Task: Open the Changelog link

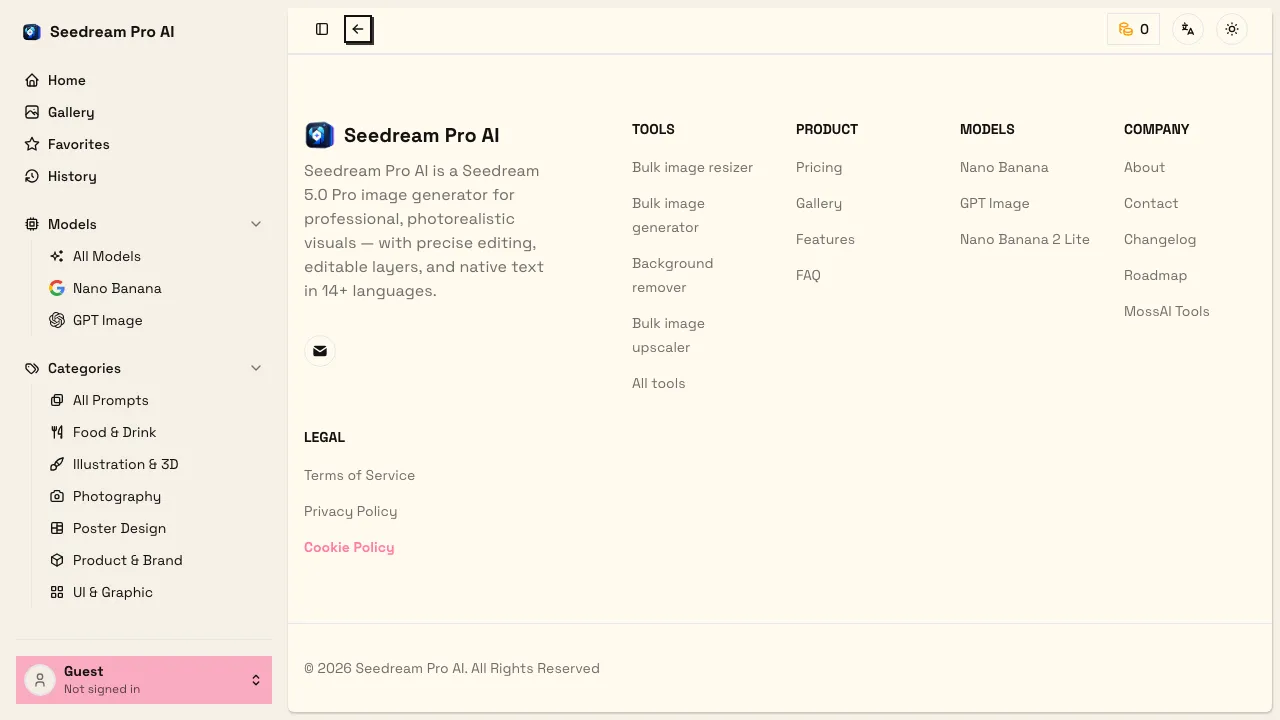Action: (1160, 239)
